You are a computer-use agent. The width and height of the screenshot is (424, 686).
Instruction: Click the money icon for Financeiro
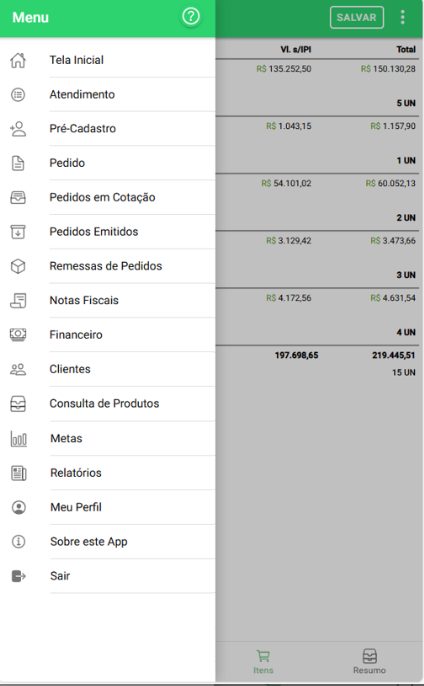[x=18, y=335]
